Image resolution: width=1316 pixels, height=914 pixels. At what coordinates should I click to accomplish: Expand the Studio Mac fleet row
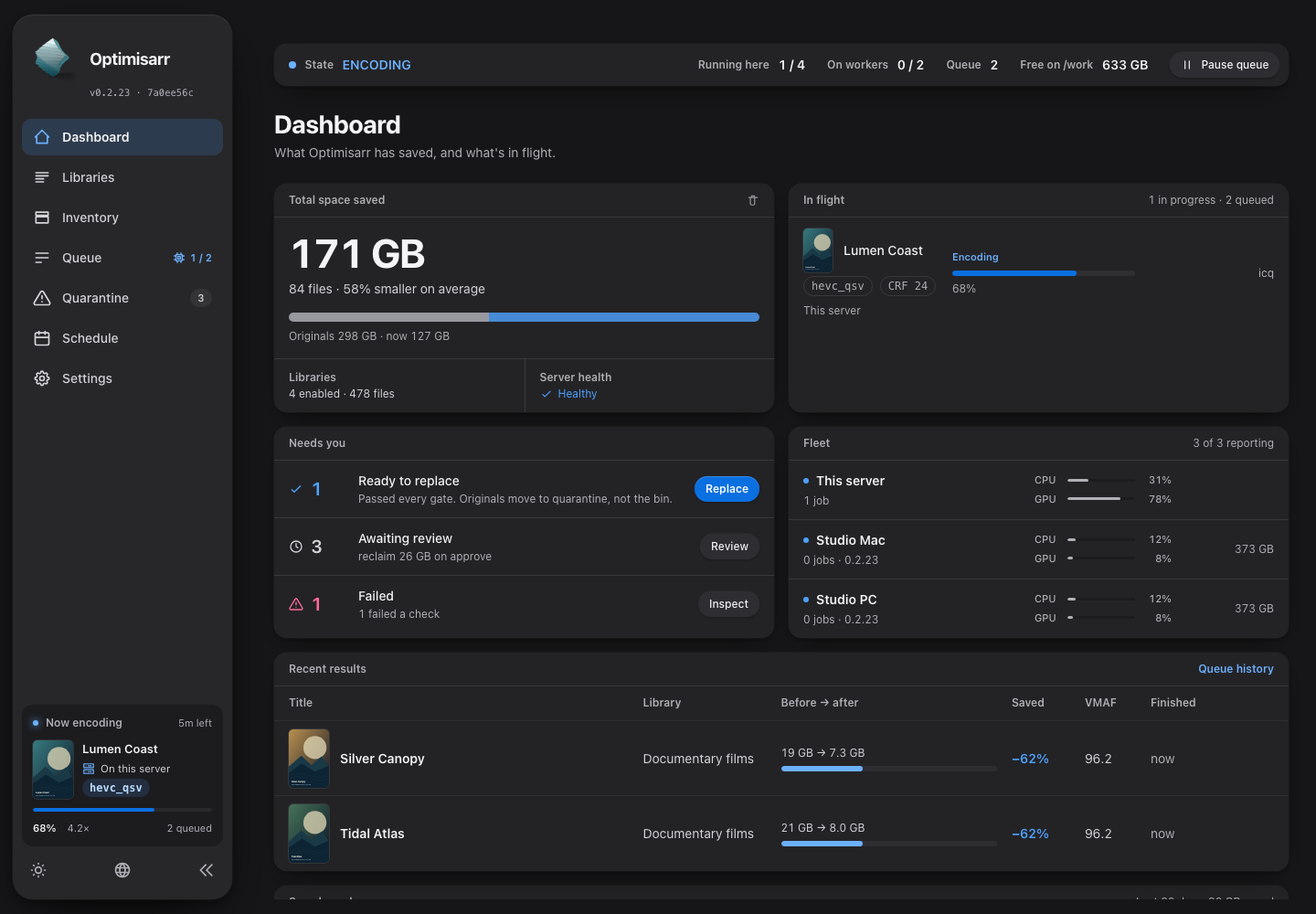(1038, 549)
